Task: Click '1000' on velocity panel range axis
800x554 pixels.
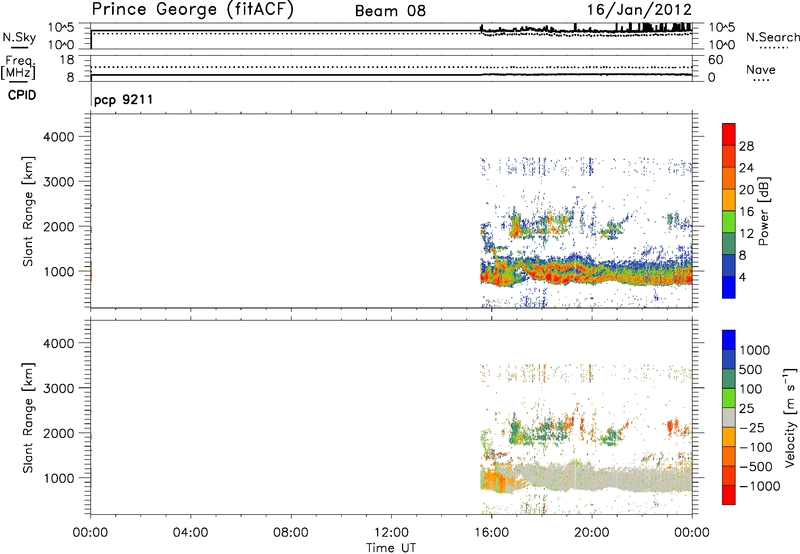Action: (59, 478)
